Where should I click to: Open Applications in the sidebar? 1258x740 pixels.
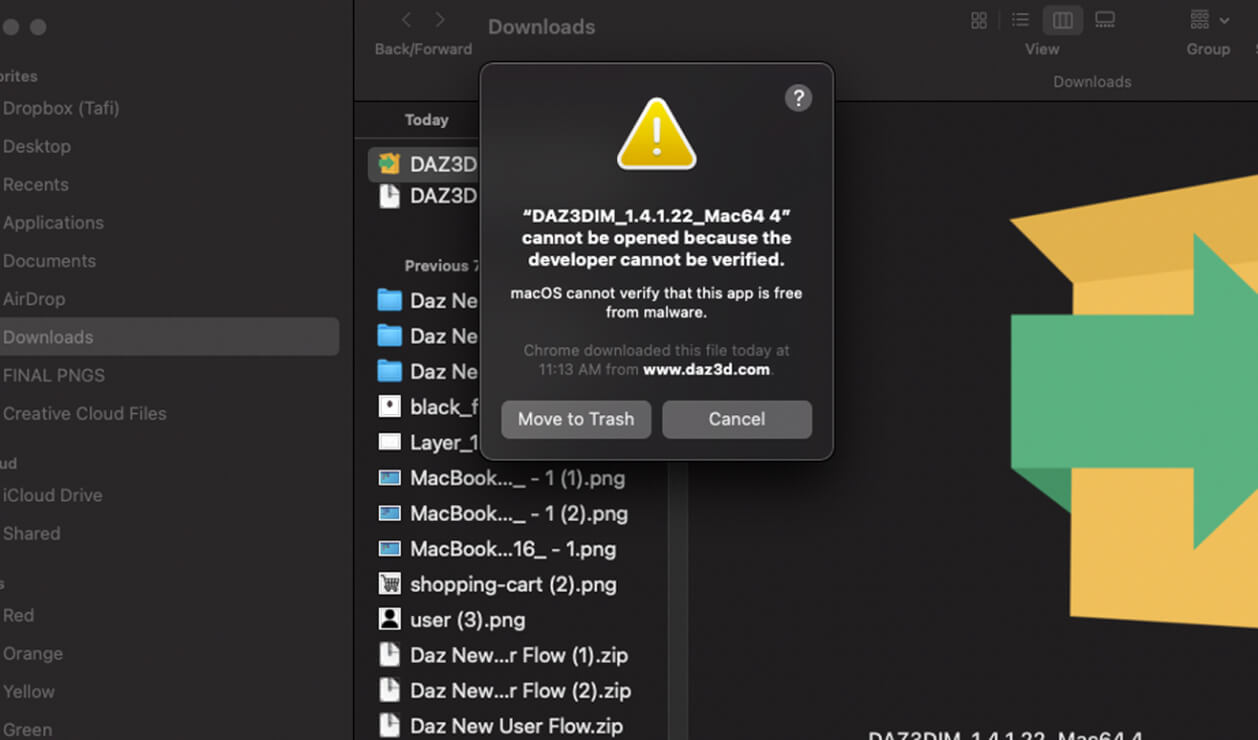(x=53, y=222)
